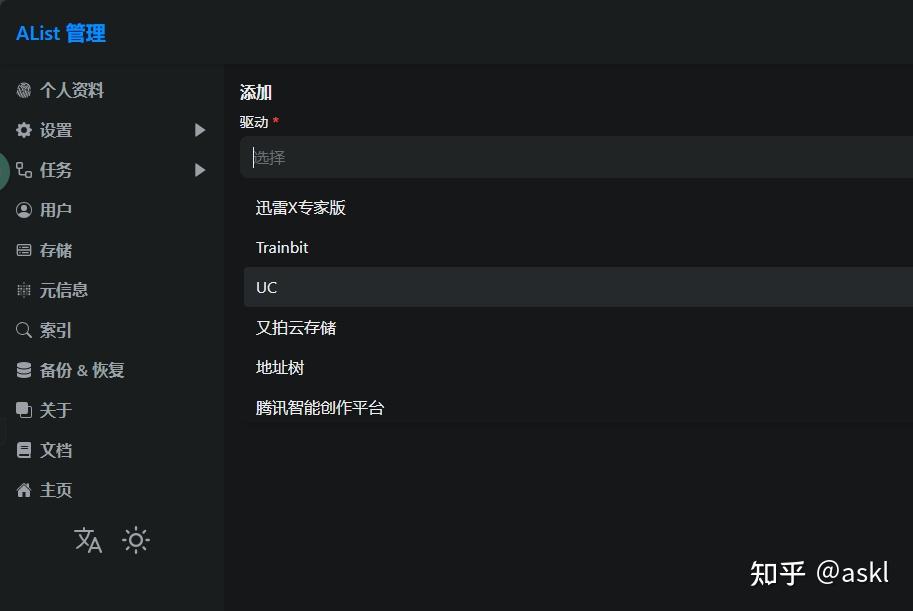Click the 用户 users icon
Viewport: 913px width, 611px height.
click(24, 210)
